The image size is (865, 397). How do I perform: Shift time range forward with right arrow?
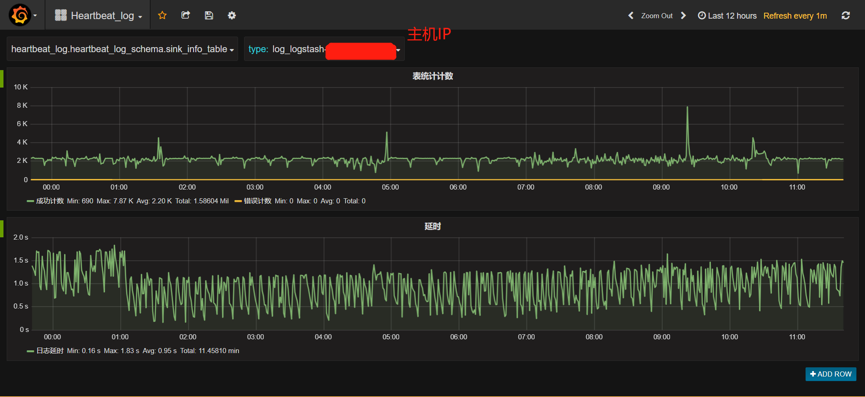point(683,15)
